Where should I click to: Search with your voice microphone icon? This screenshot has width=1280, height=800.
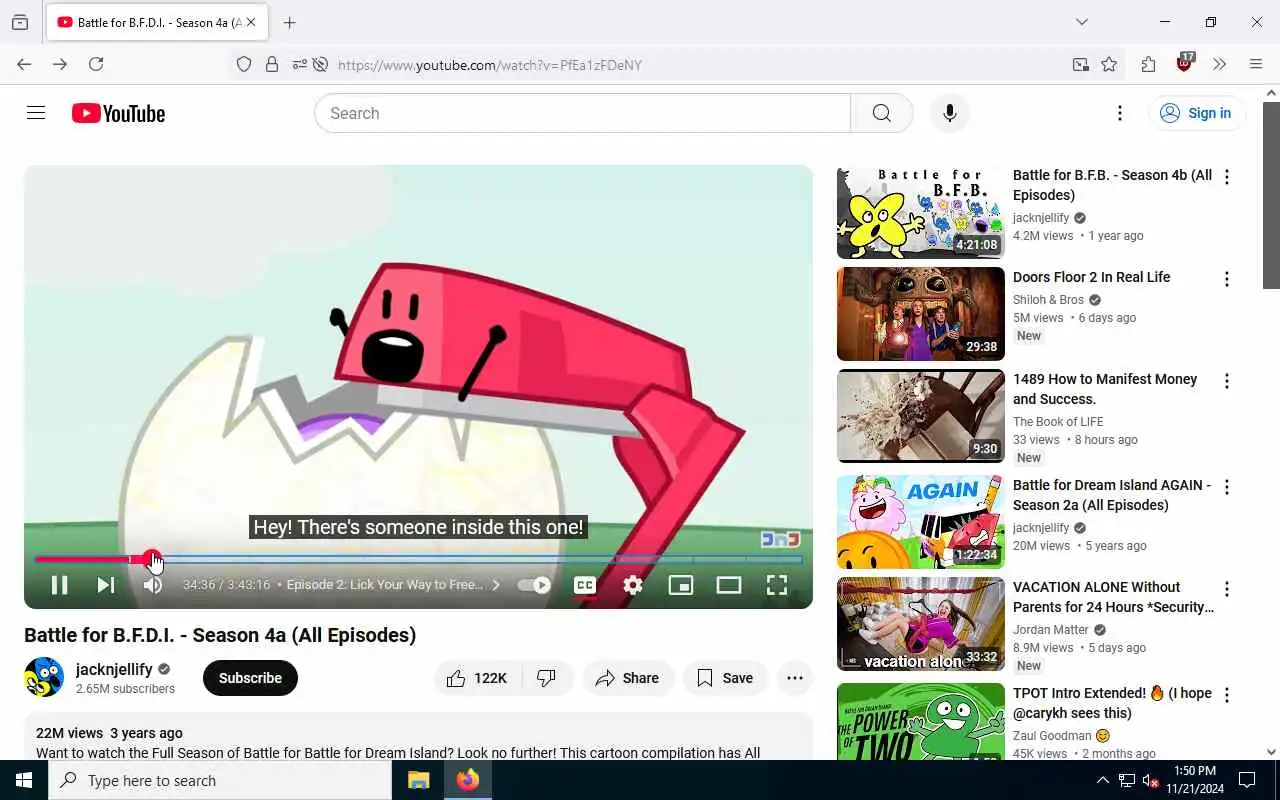coord(950,113)
